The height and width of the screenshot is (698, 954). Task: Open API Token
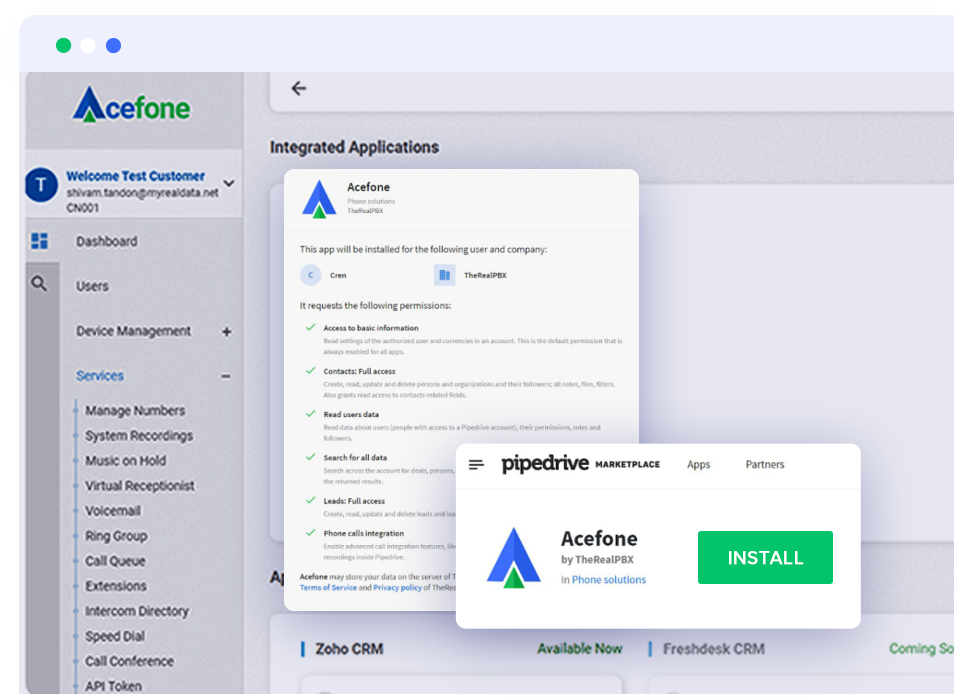[x=113, y=686]
